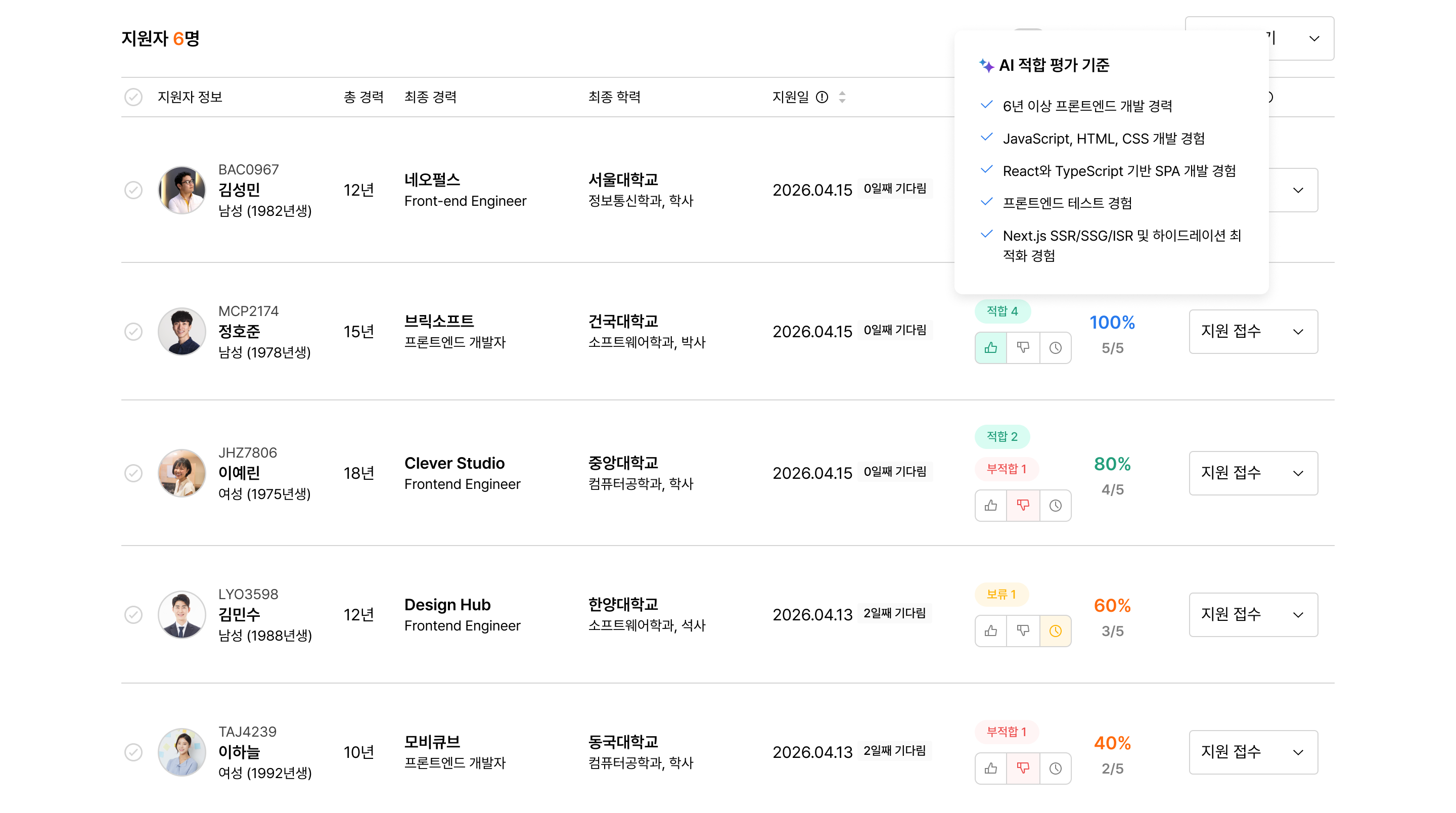Click the profile photo of 정호준
Image resolution: width=1456 pixels, height=813 pixels.
click(x=181, y=331)
